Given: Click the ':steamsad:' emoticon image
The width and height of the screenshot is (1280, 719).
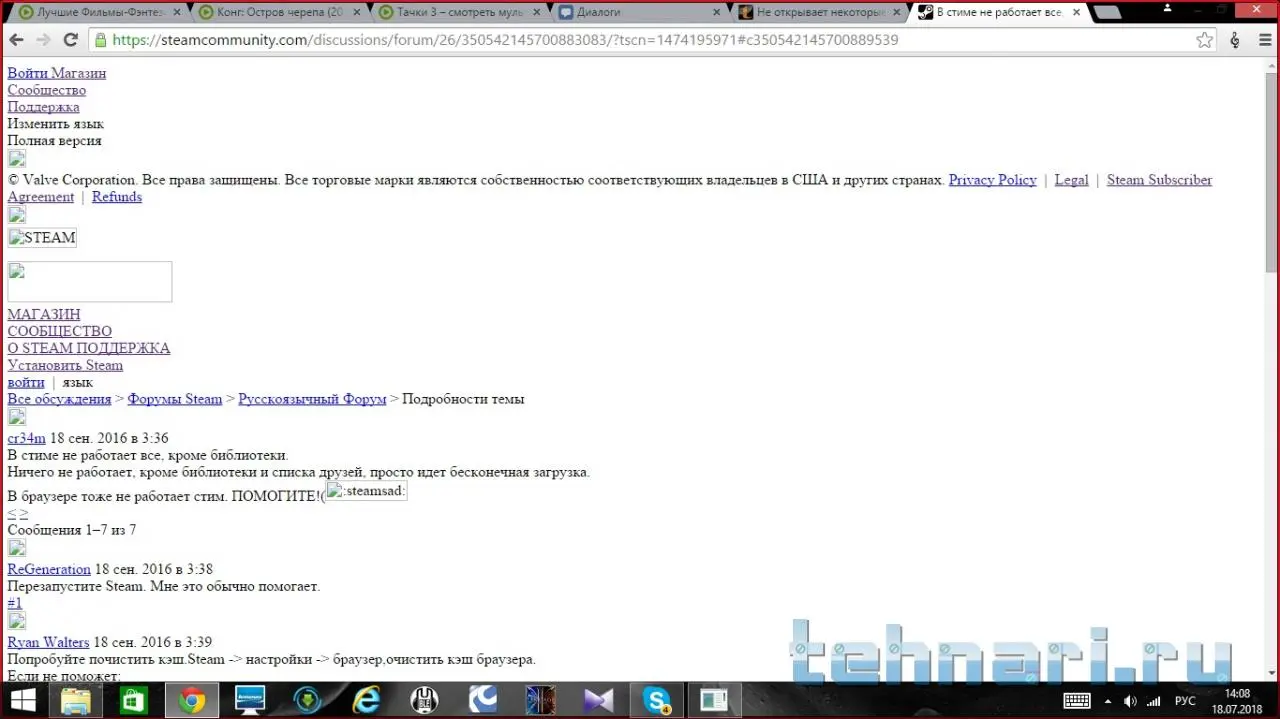Looking at the screenshot, I should 366,491.
